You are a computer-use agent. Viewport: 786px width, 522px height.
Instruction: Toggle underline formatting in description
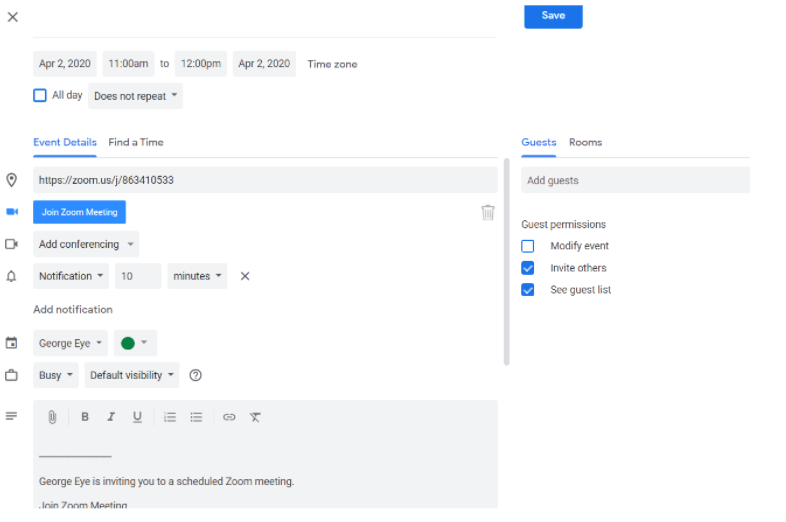(x=137, y=417)
